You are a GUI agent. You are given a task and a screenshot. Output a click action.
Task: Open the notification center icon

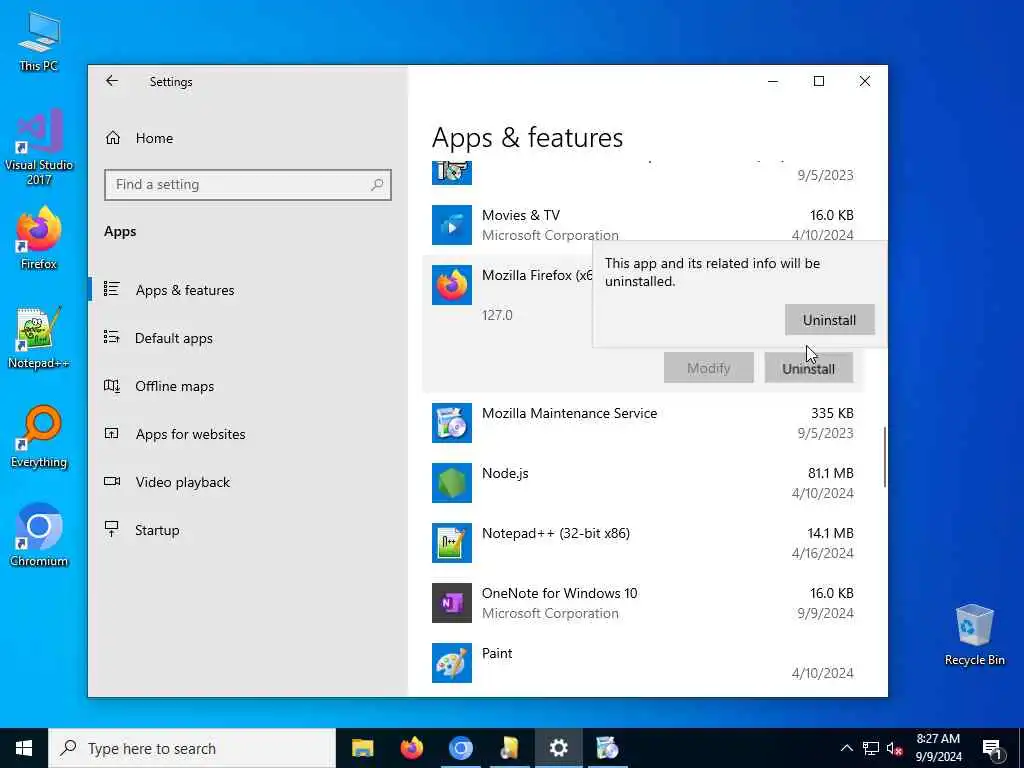993,749
